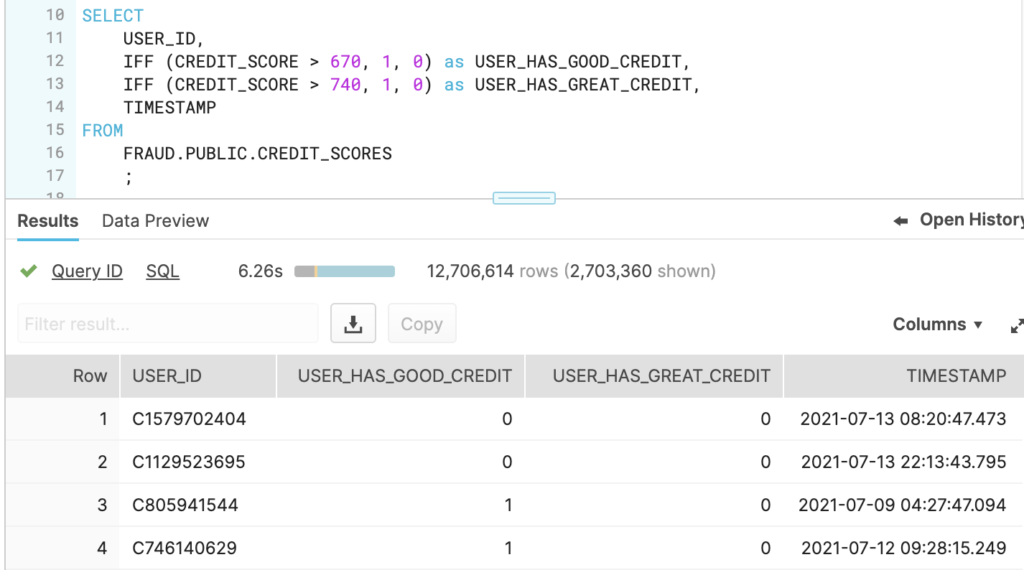This screenshot has width=1024, height=570.
Task: Open the SQL link
Action: pyautogui.click(x=162, y=271)
